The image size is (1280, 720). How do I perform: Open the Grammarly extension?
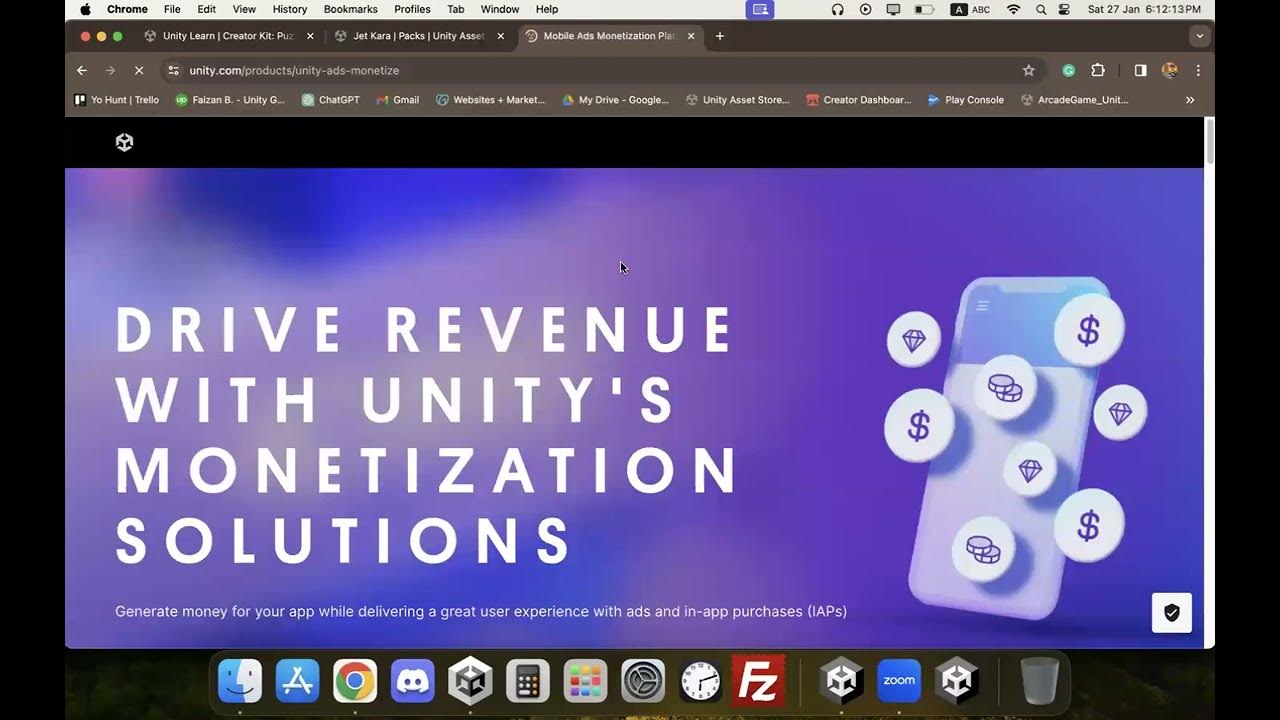click(x=1068, y=70)
